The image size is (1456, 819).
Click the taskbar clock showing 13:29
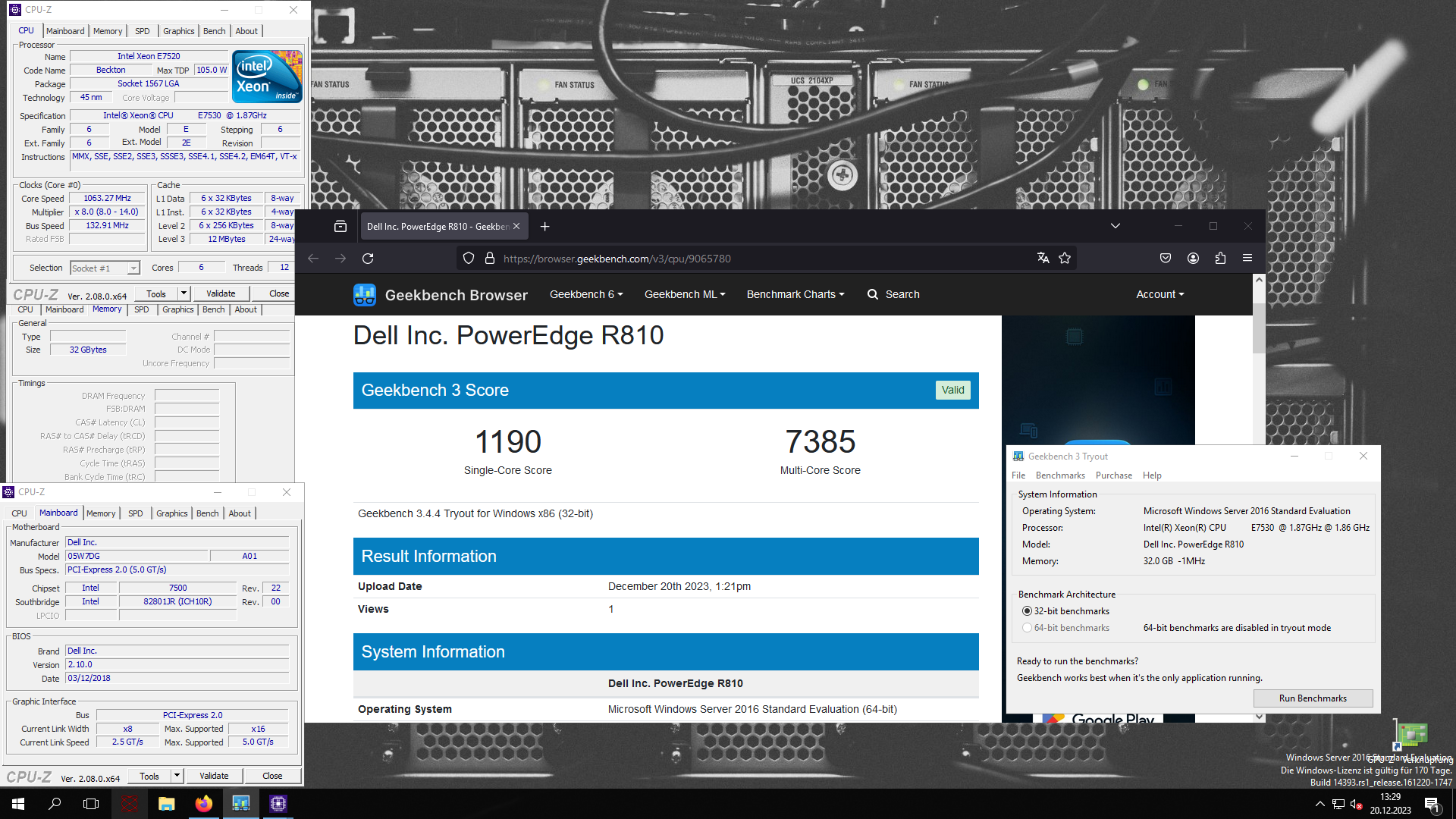1390,804
